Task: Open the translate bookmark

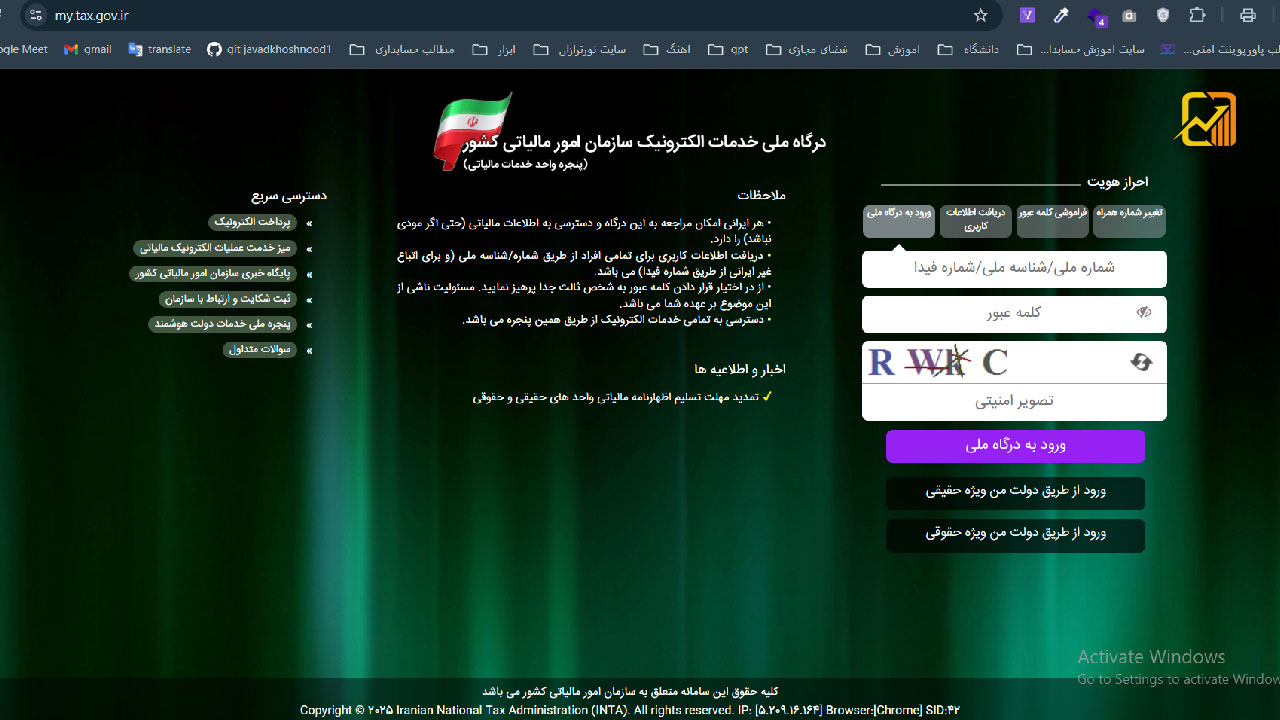Action: pyautogui.click(x=160, y=49)
